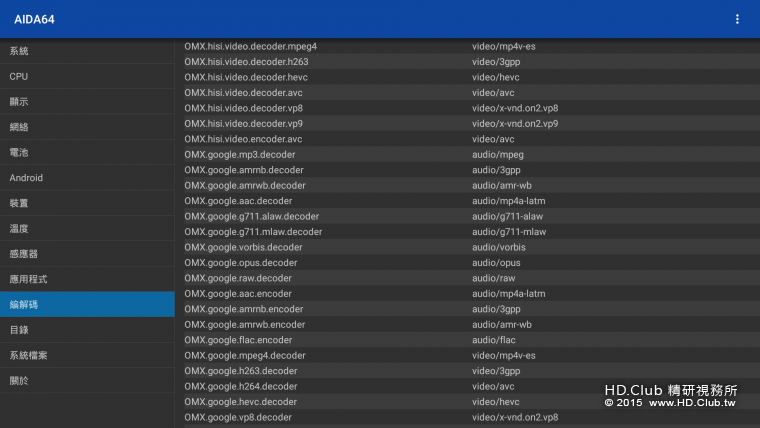Show the 溫度 page
This screenshot has width=760, height=428.
click(87, 228)
